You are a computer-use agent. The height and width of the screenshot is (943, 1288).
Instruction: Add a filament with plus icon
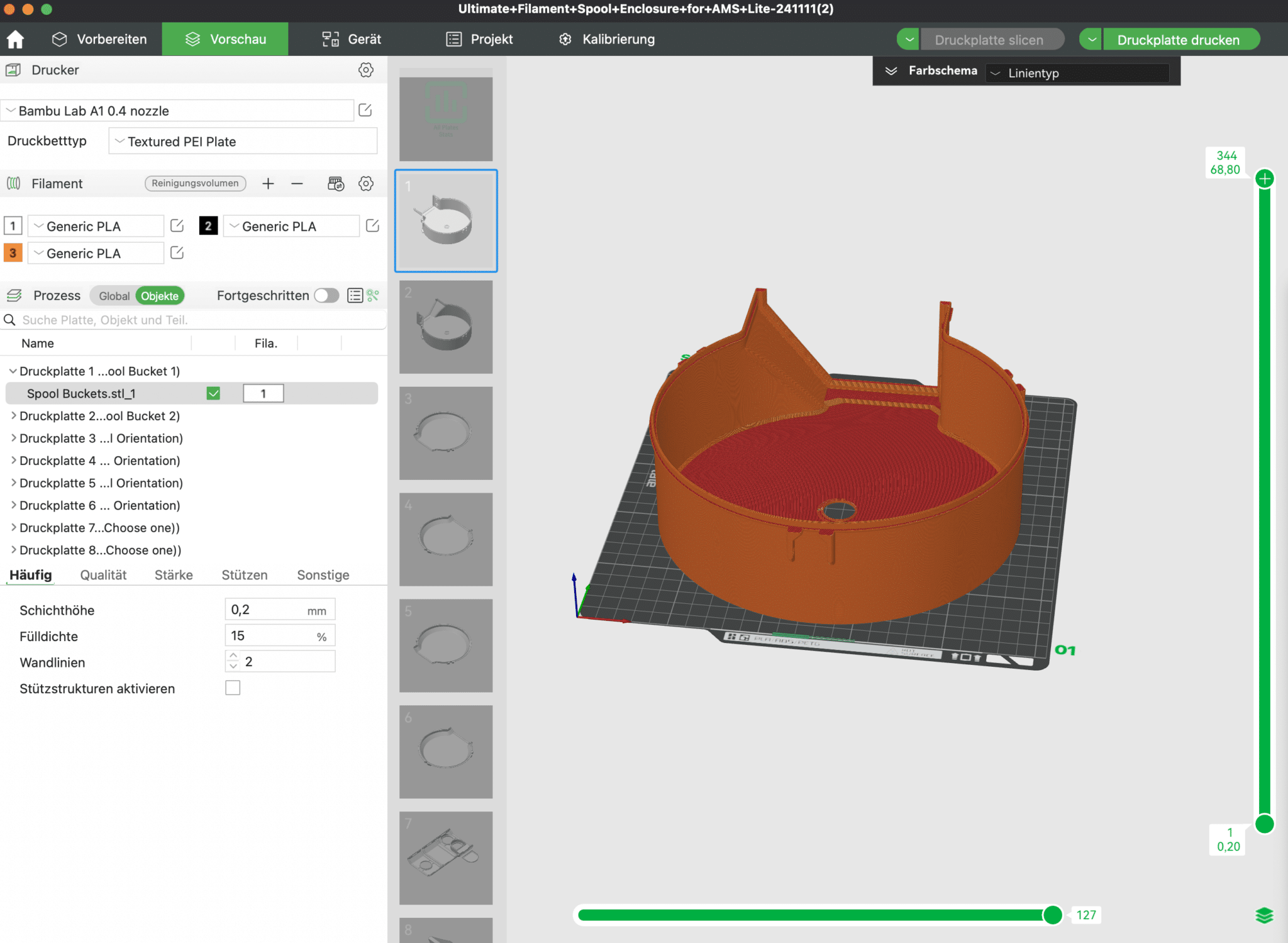[268, 184]
